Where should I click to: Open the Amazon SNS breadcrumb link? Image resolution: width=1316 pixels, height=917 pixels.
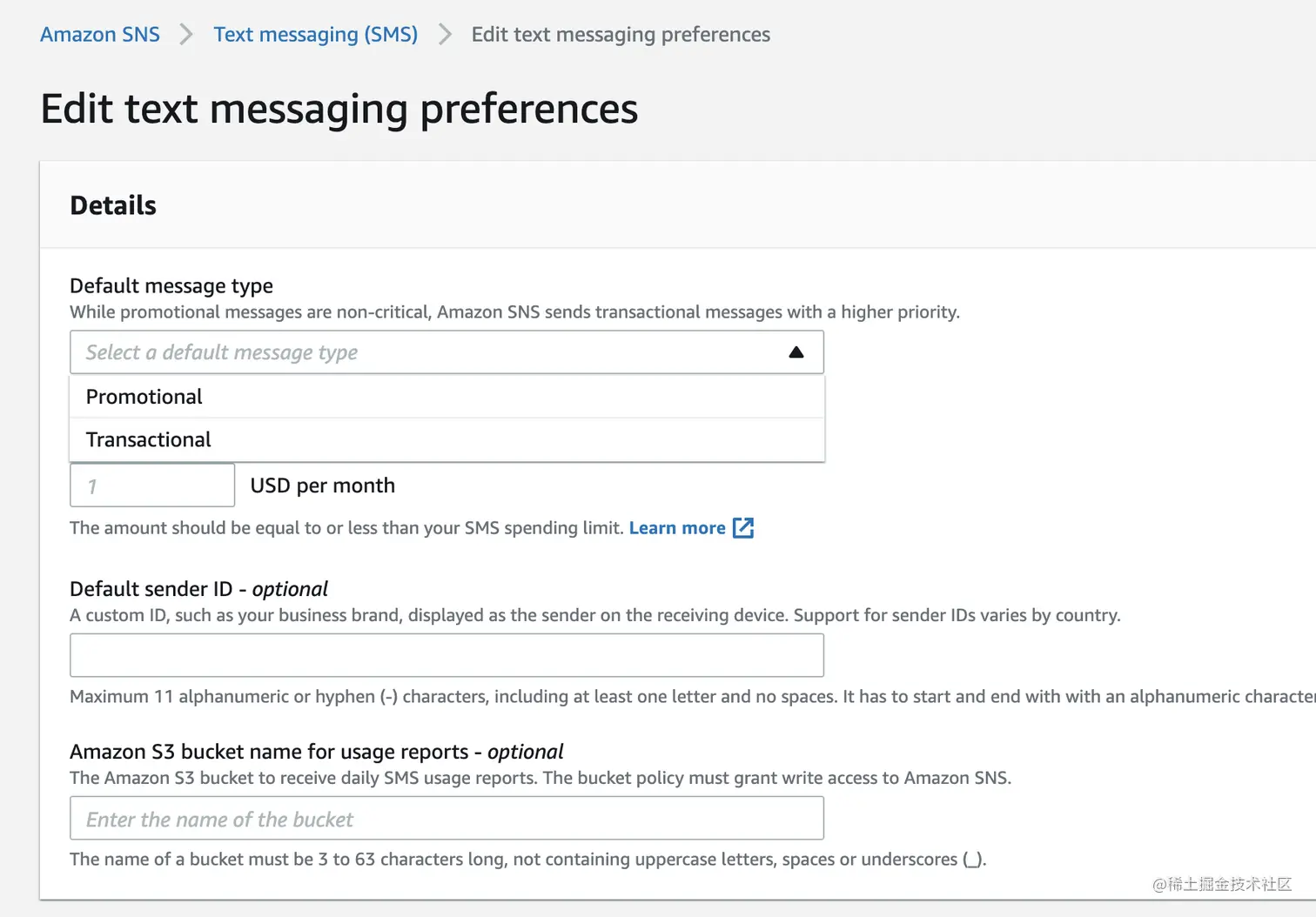click(x=99, y=34)
